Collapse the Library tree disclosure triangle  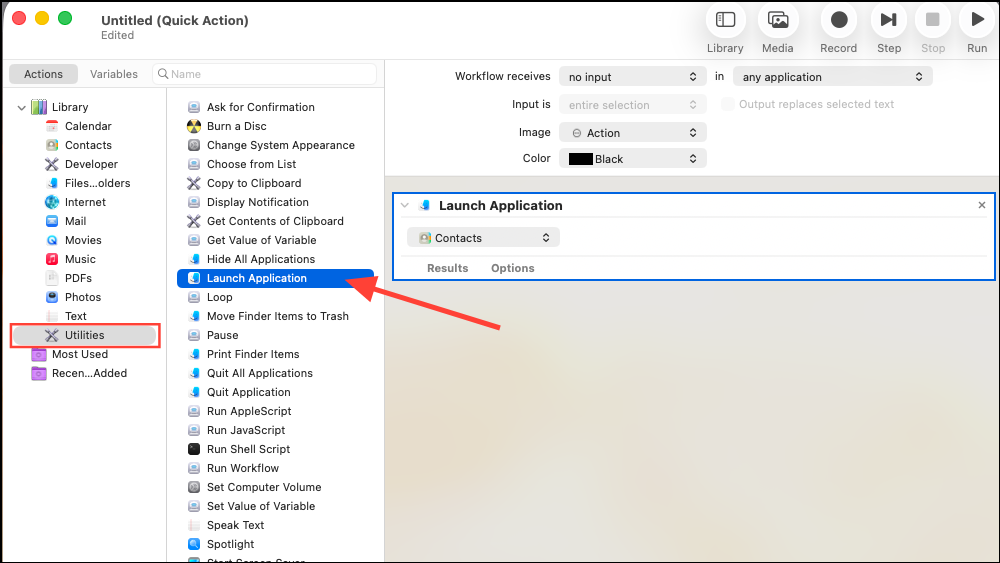coord(22,107)
